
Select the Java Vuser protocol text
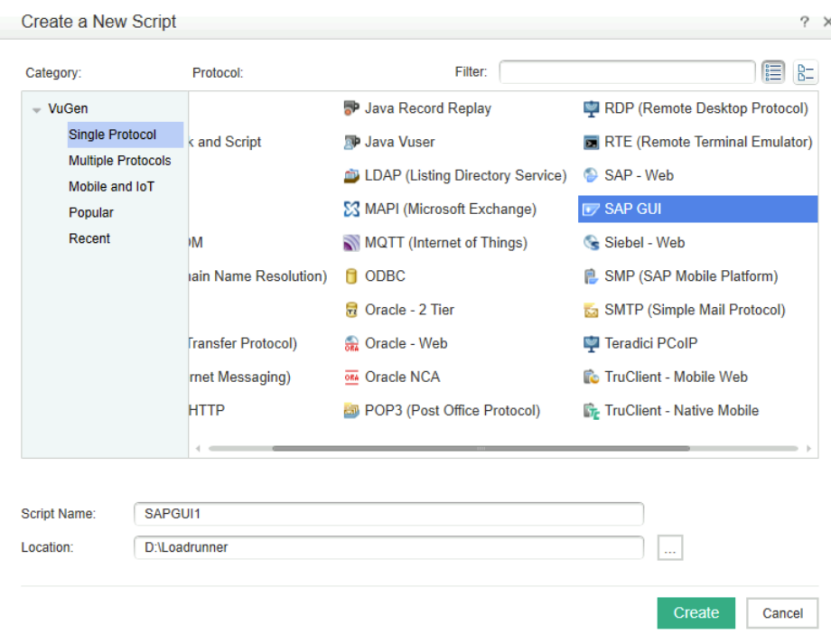click(400, 142)
